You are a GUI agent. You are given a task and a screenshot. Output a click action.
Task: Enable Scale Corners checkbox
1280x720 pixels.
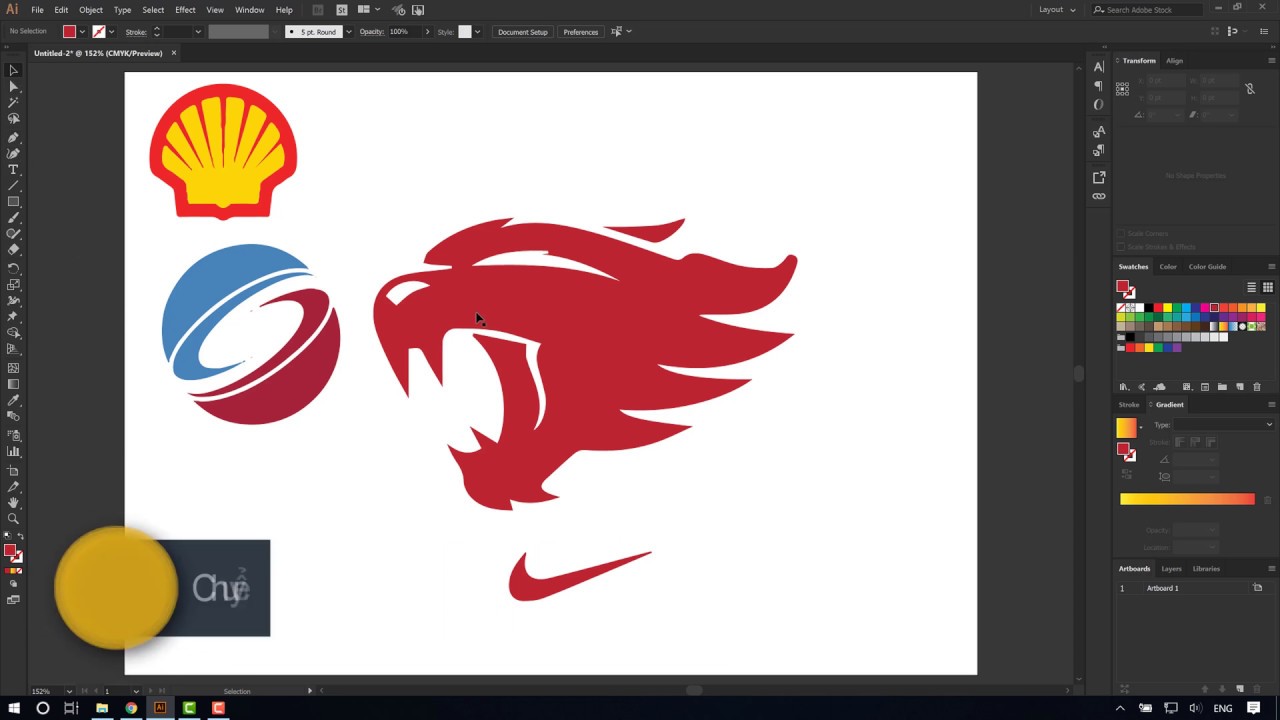(1122, 234)
